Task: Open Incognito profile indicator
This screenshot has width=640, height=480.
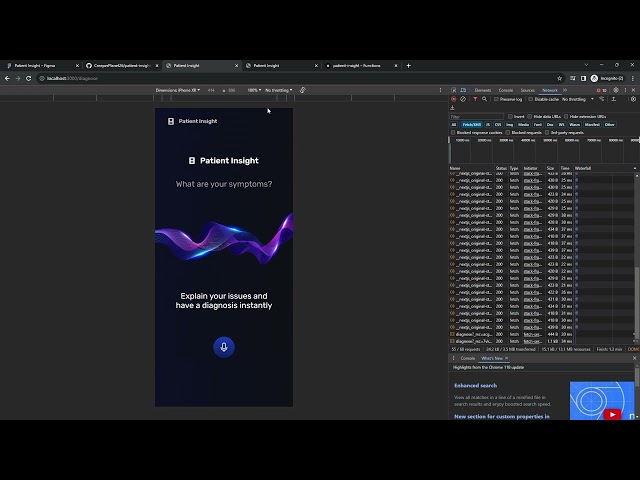Action: [607, 78]
